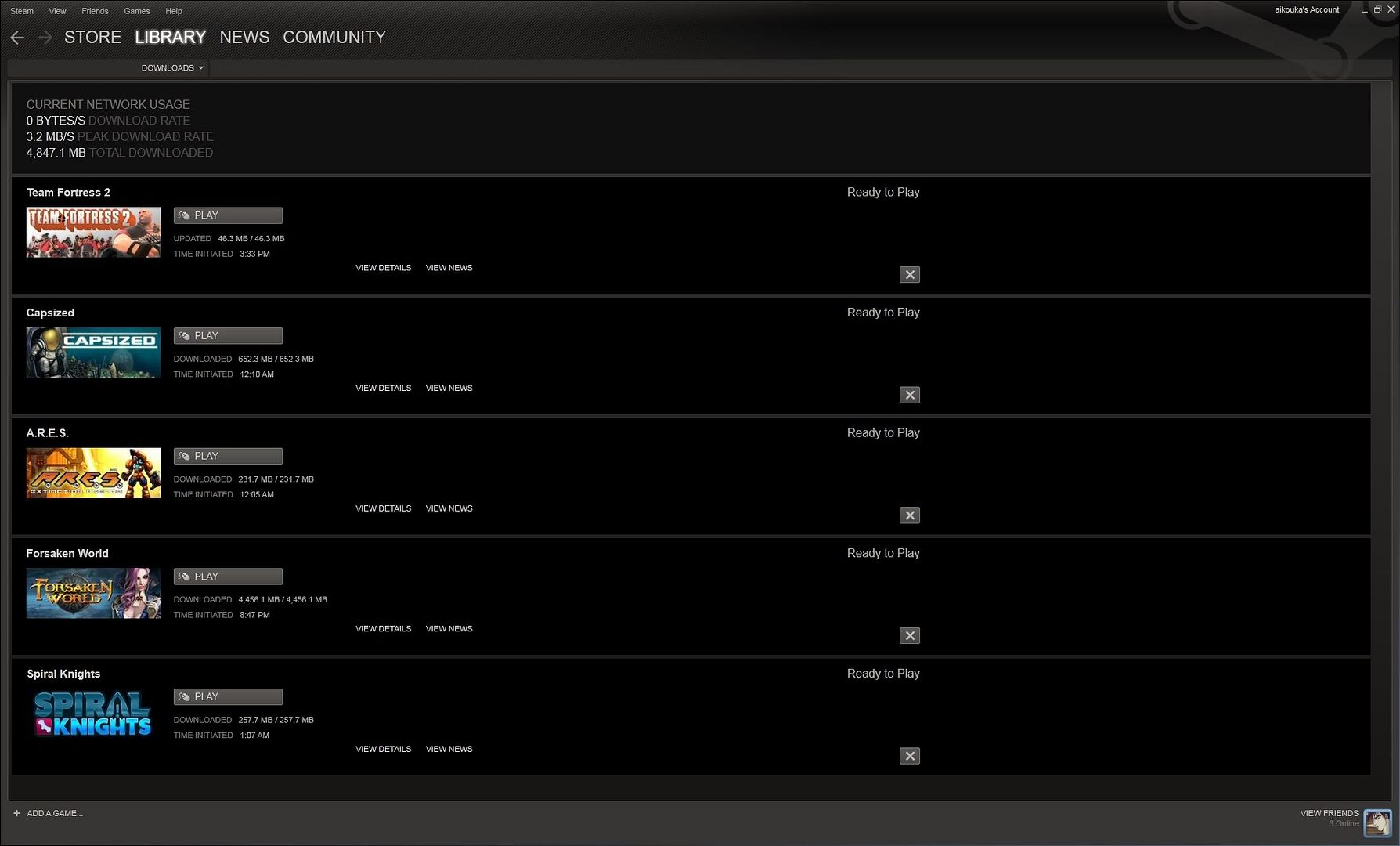
Task: Switch to the Store tab
Action: tap(92, 38)
